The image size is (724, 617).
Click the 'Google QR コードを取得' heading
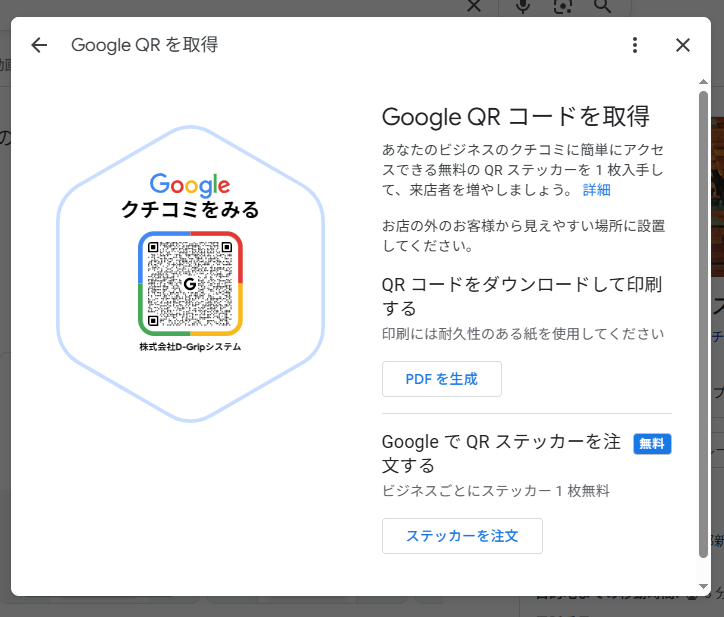point(516,116)
